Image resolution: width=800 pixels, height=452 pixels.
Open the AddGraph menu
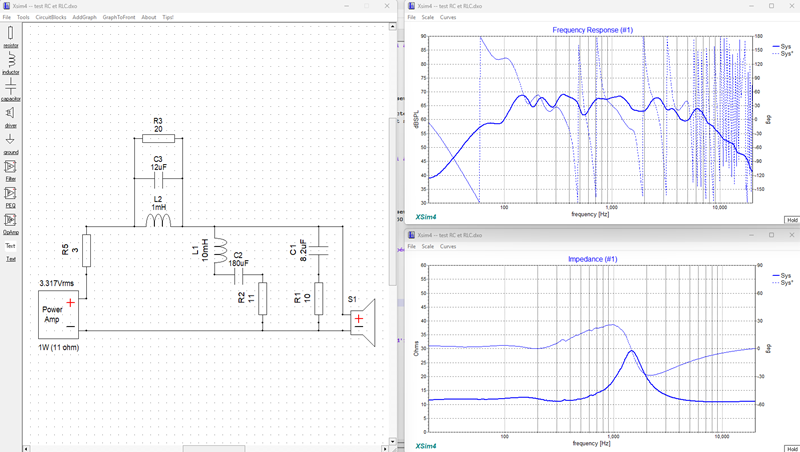[x=84, y=17]
